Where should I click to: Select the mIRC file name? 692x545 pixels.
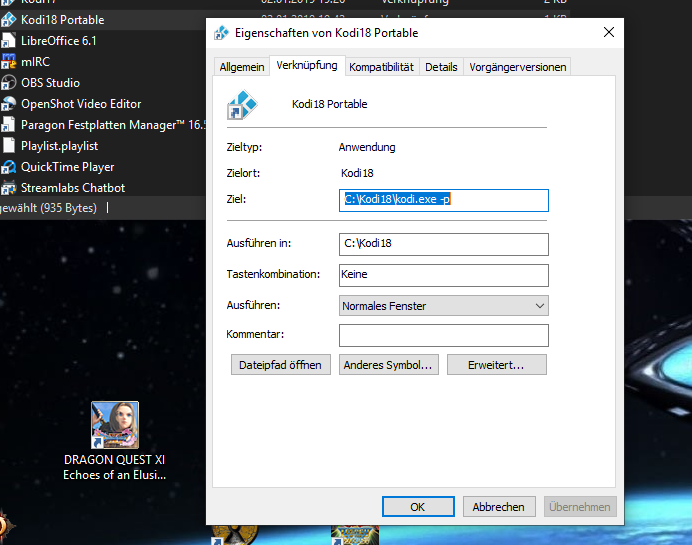(x=35, y=62)
